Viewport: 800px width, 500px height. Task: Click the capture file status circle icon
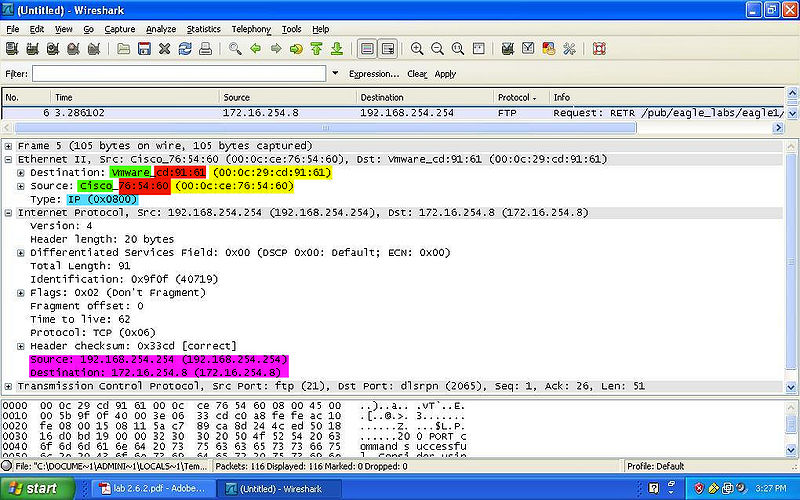(7, 466)
